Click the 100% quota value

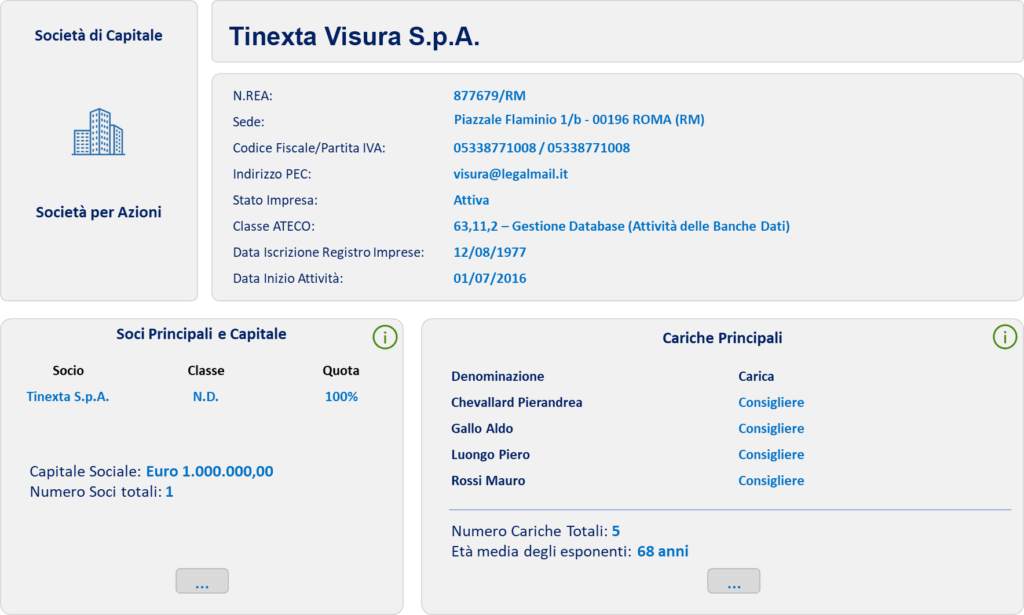pos(341,397)
